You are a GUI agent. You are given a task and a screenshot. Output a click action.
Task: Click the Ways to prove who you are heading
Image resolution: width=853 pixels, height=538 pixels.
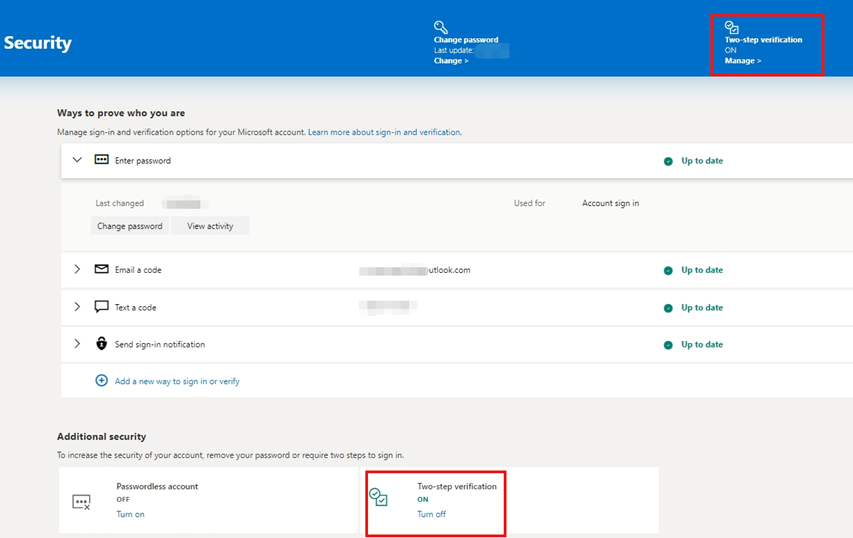[121, 113]
